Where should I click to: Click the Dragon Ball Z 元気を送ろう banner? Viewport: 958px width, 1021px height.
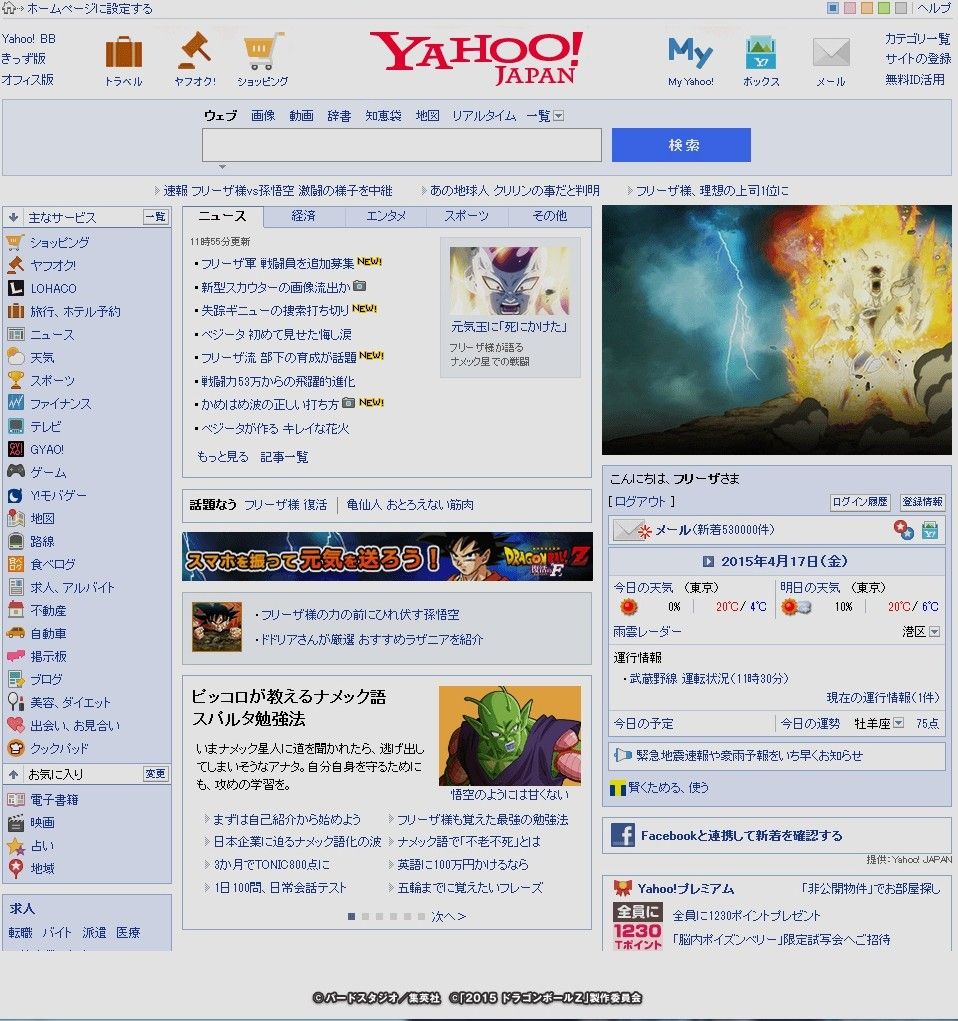pyautogui.click(x=387, y=557)
